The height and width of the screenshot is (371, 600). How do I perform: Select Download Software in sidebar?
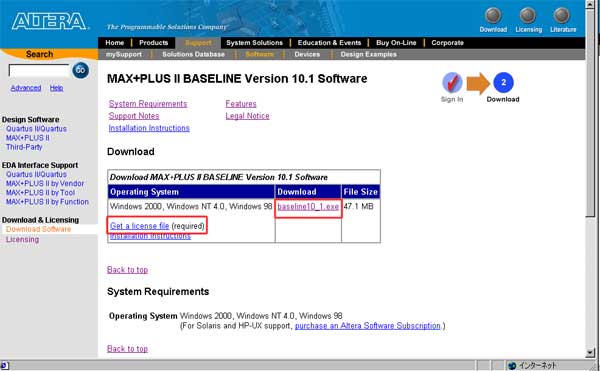tap(38, 229)
